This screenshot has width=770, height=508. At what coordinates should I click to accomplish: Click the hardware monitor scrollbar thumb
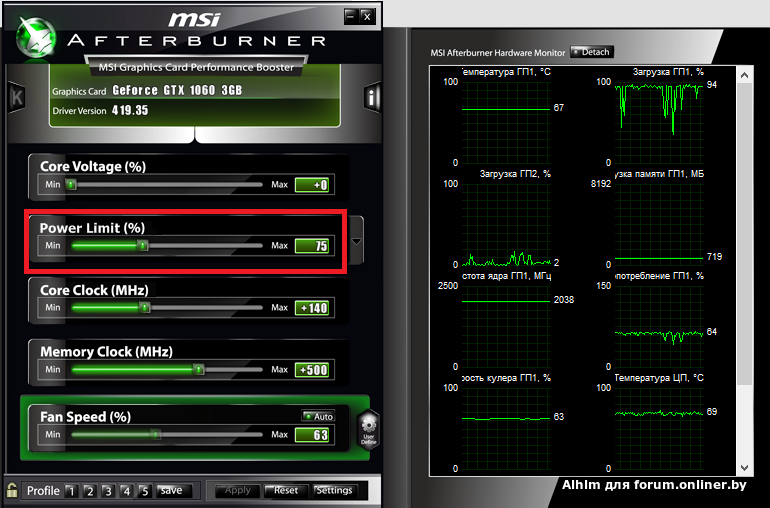pos(744,235)
